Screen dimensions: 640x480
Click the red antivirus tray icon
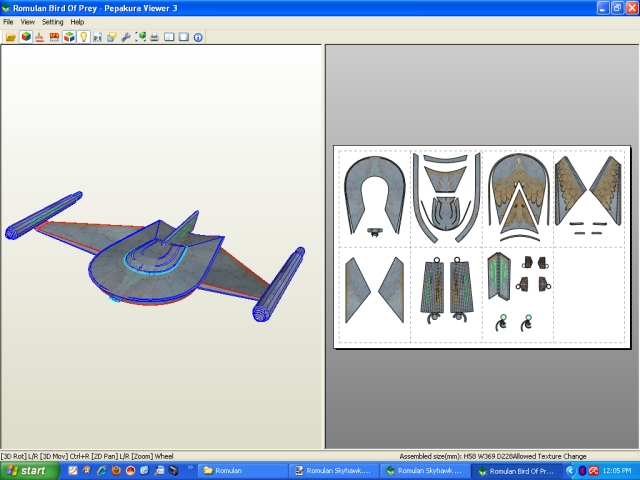pos(593,471)
